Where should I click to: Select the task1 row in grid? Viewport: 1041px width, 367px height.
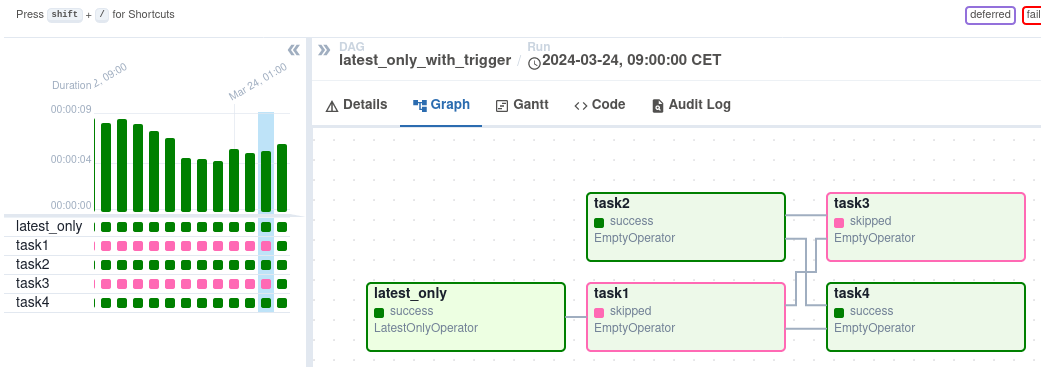point(146,246)
